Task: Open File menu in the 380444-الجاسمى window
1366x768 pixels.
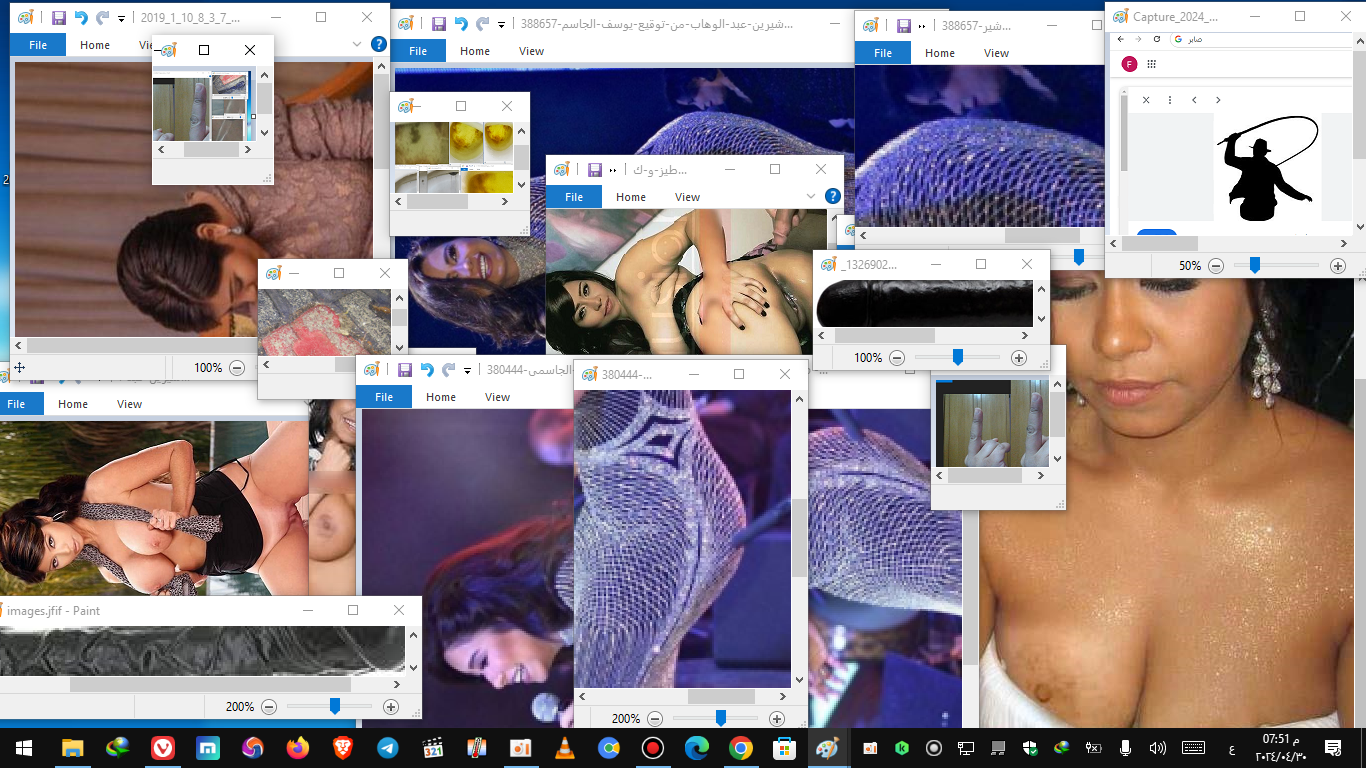Action: click(x=384, y=397)
